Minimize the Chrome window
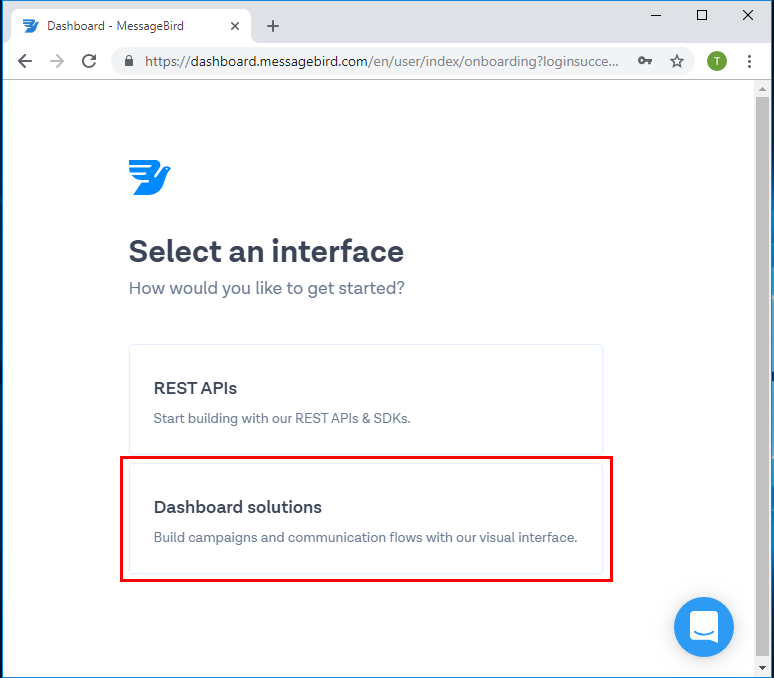This screenshot has height=678, width=774. coord(656,15)
